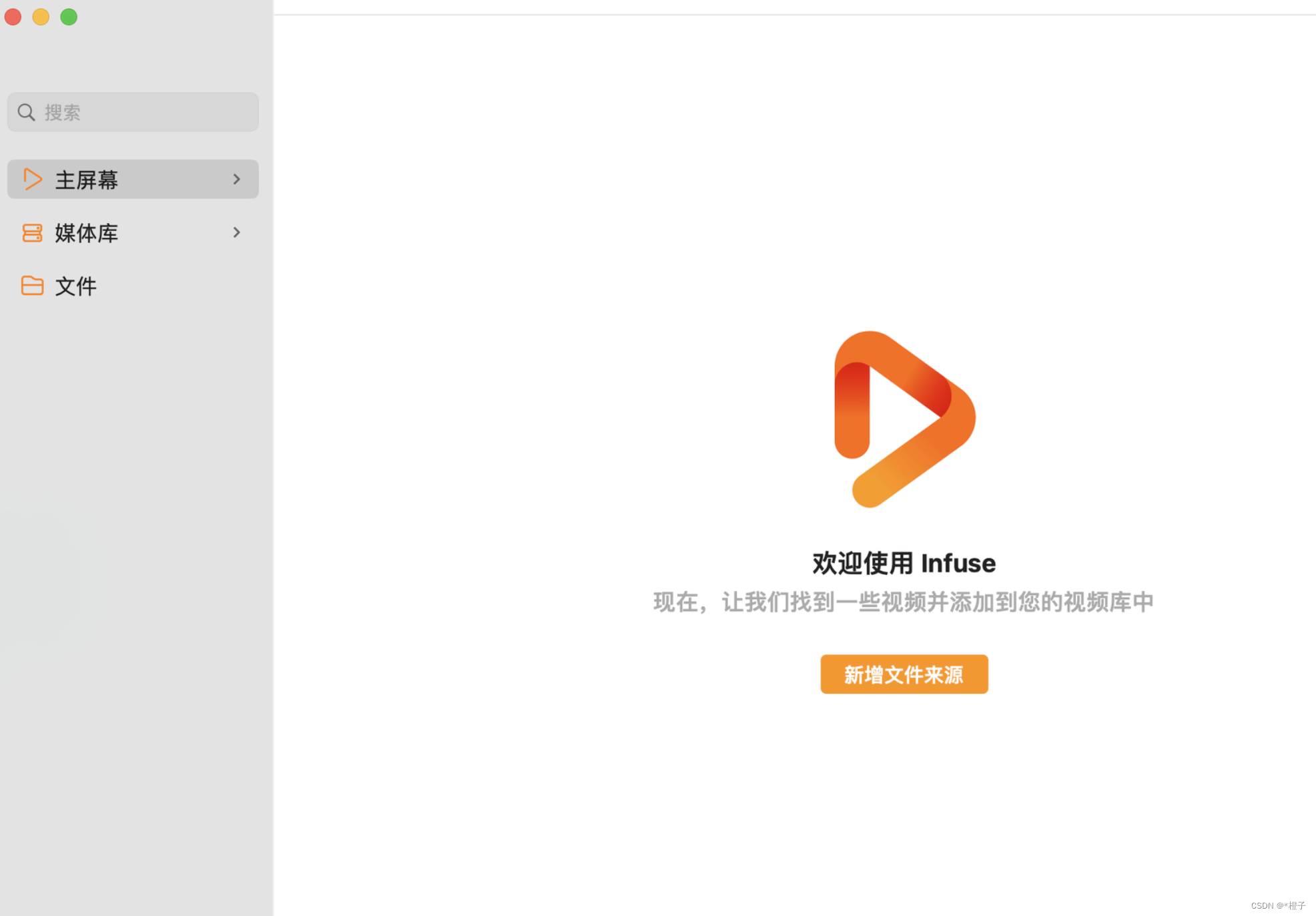The image size is (1316, 916).
Task: Click the 现在，让我们找到一些视频 subtitle text
Action: [904, 602]
